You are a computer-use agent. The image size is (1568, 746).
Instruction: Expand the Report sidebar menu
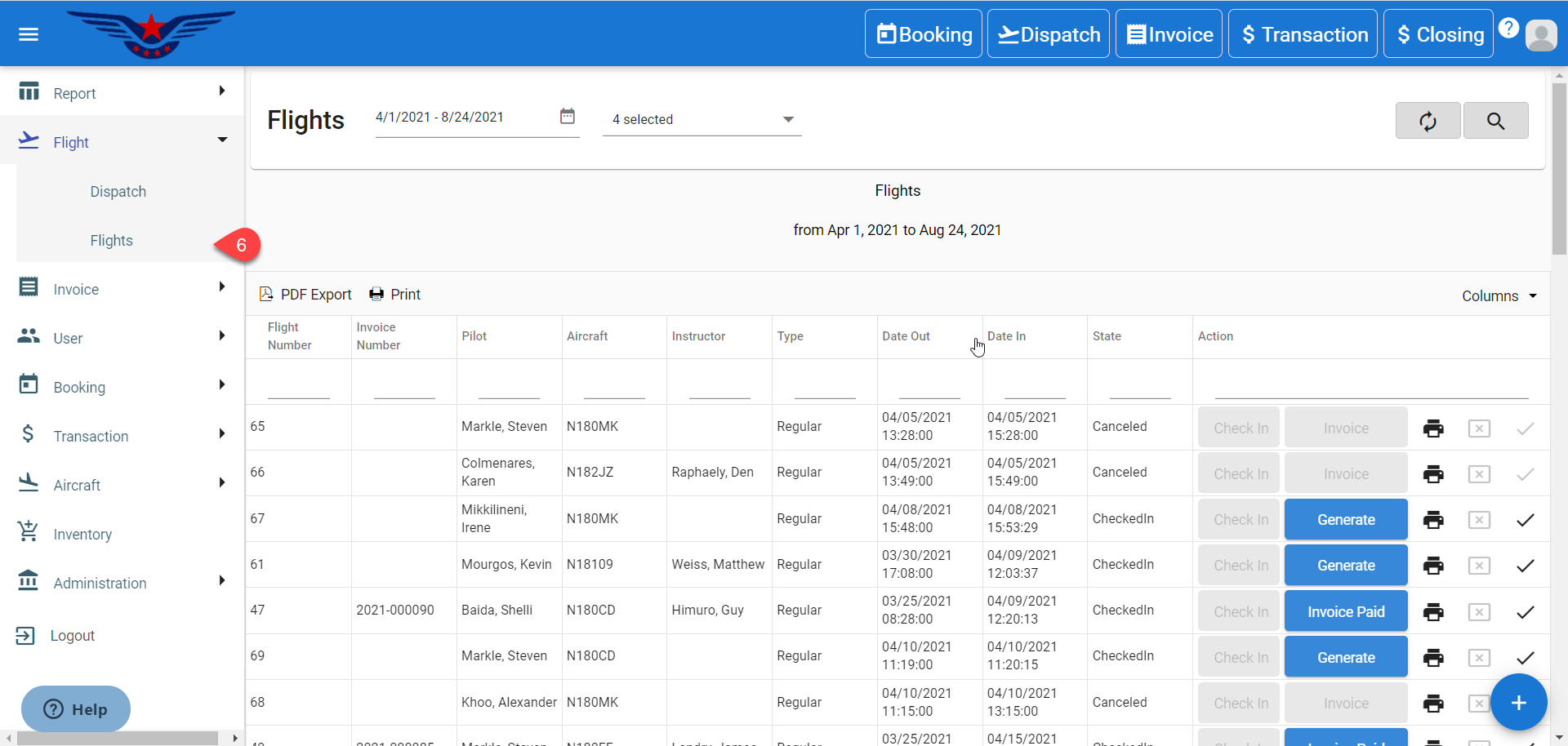pyautogui.click(x=122, y=93)
